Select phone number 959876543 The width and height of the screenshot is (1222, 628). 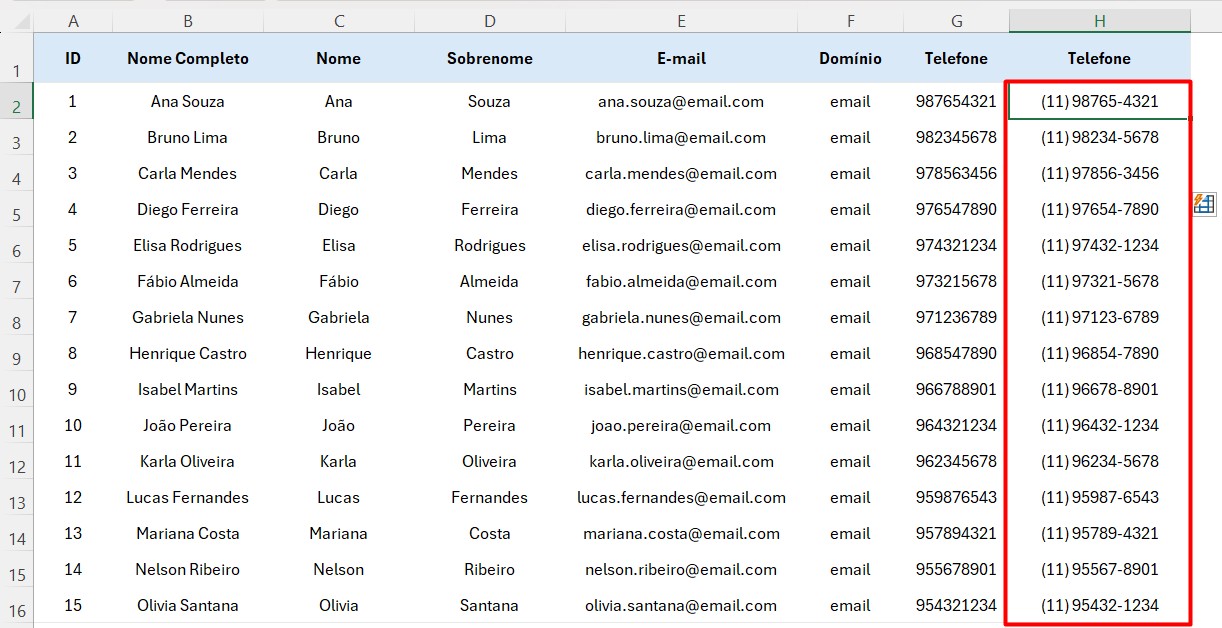pos(956,497)
